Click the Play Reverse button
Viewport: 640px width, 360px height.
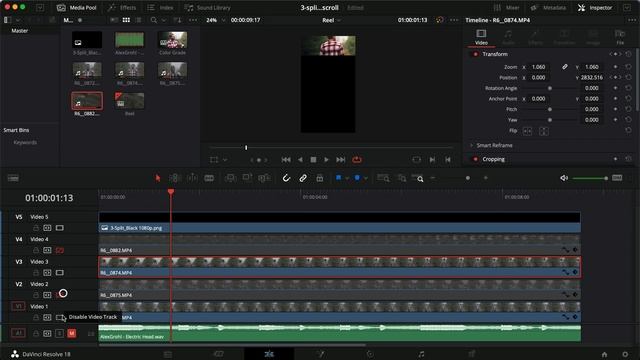[x=300, y=160]
